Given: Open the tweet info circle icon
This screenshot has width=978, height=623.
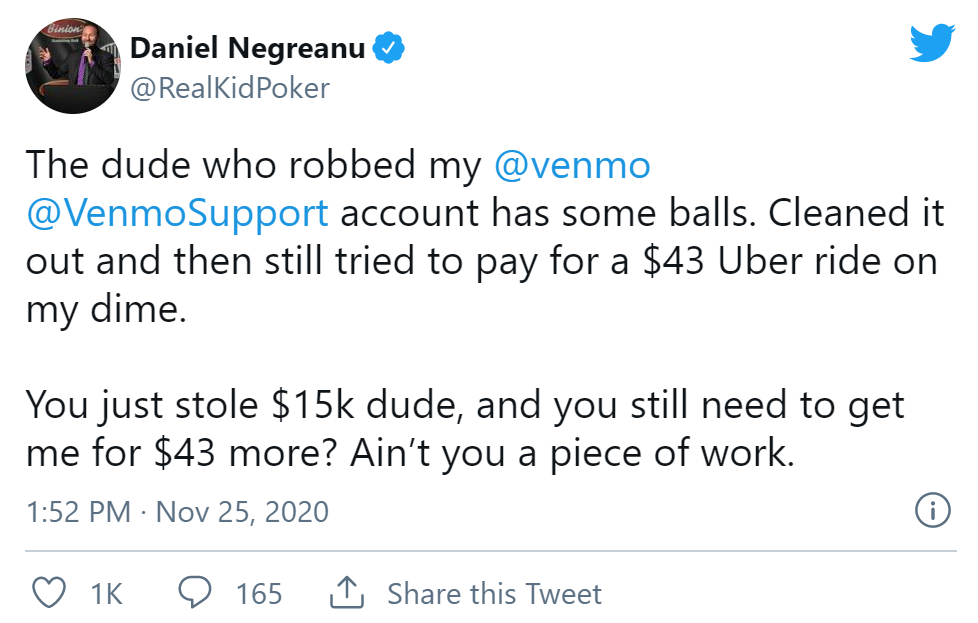Looking at the screenshot, I should pyautogui.click(x=932, y=510).
